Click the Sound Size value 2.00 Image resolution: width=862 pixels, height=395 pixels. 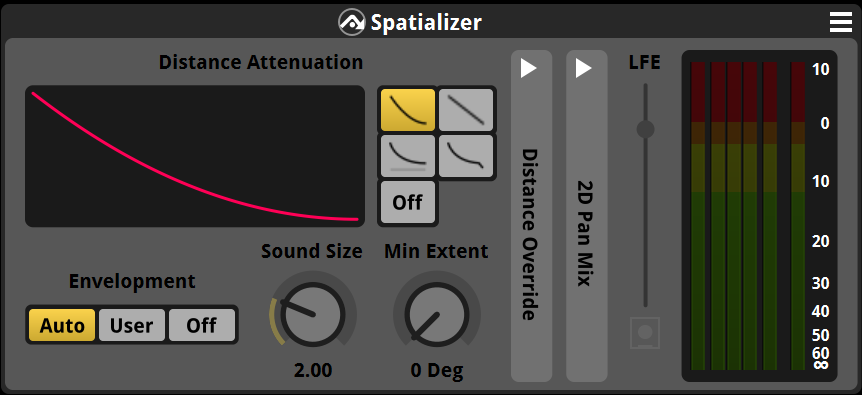tap(313, 370)
